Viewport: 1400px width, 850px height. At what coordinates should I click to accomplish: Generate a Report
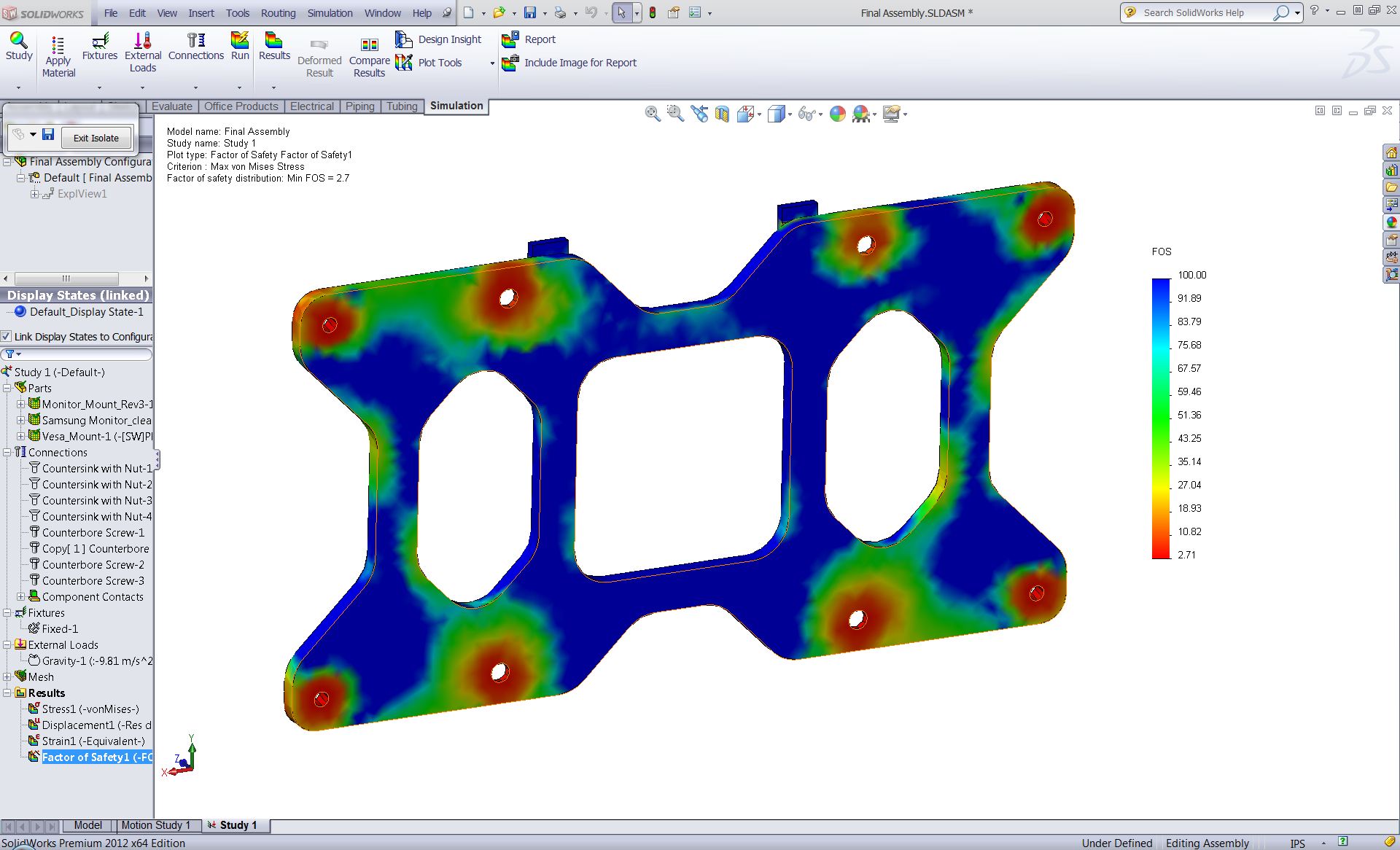coord(529,39)
